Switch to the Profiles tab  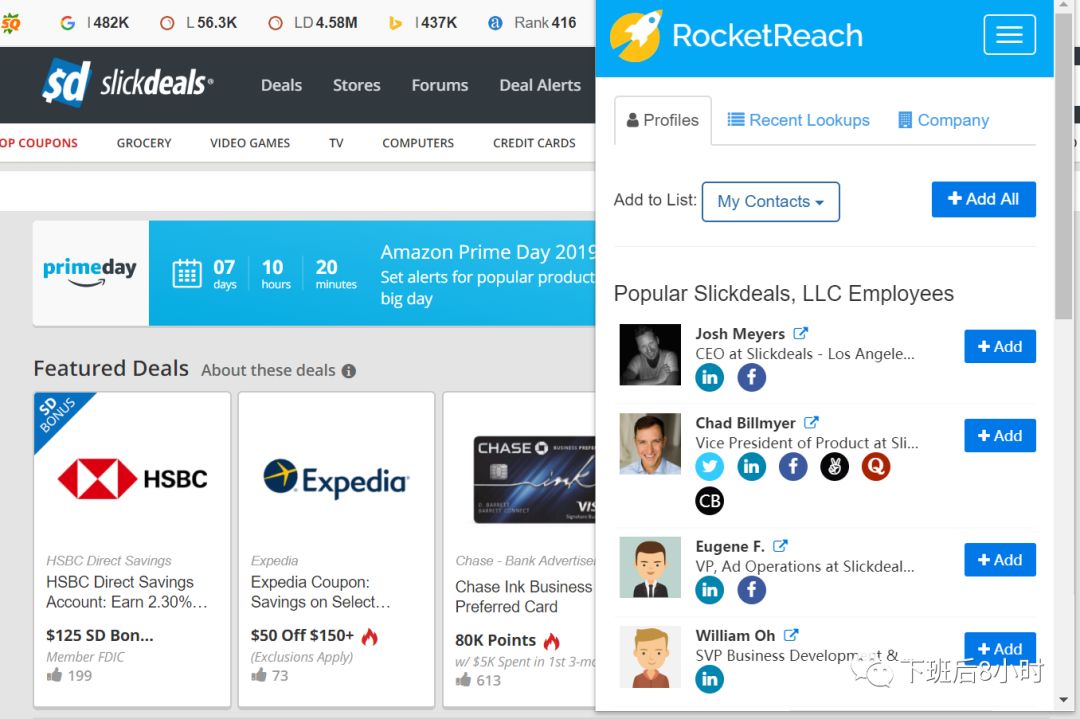coord(663,121)
